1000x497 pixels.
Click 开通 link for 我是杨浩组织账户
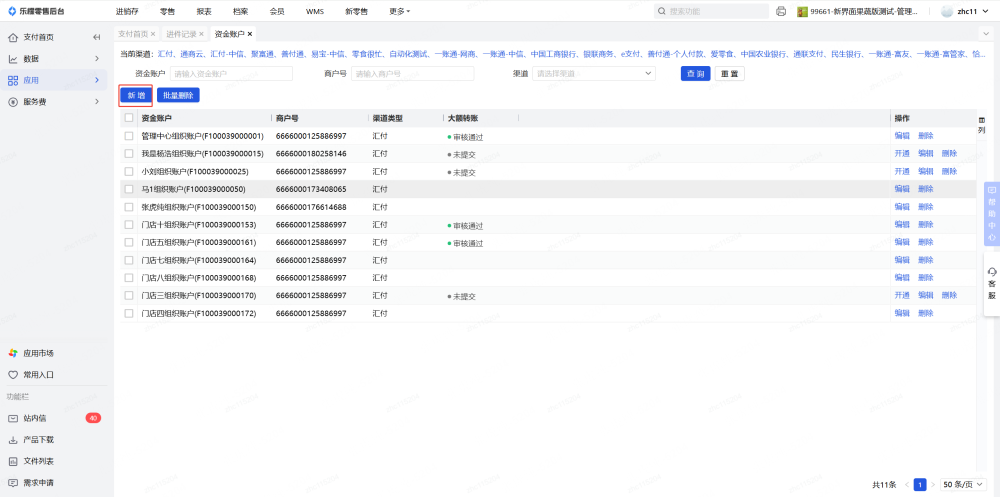tap(902, 154)
